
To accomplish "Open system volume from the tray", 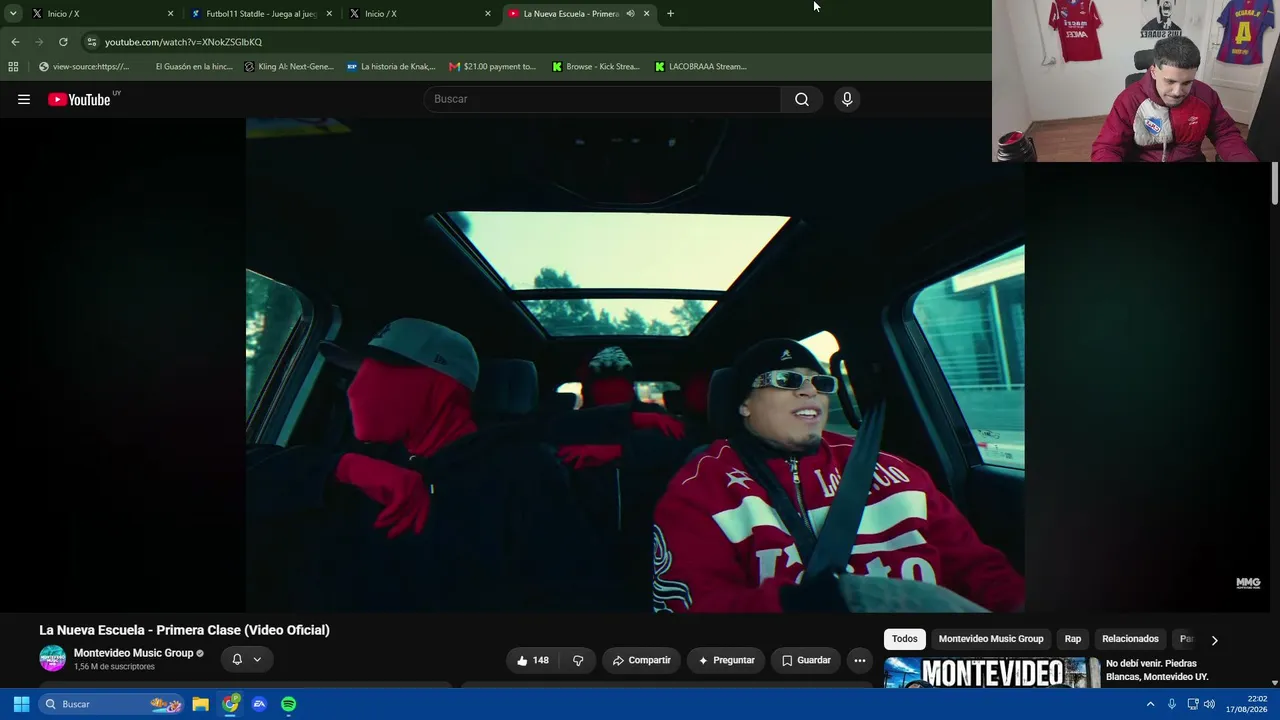I will click(1209, 704).
